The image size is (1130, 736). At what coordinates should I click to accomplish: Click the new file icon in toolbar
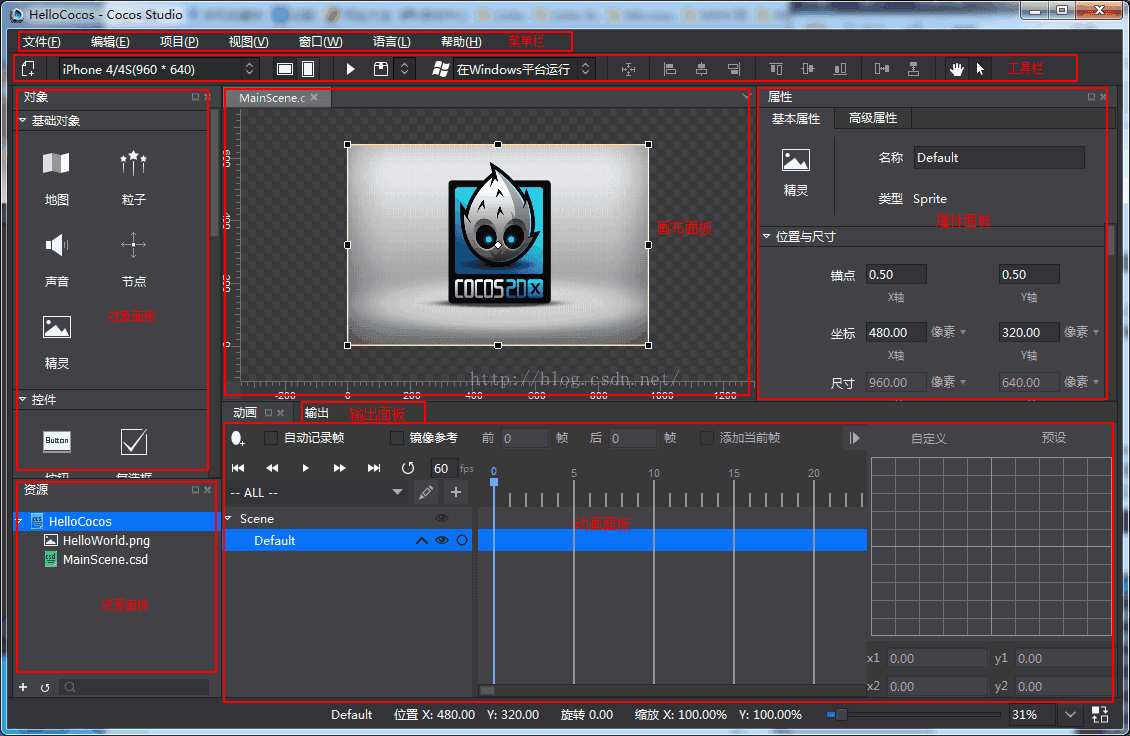[x=28, y=68]
